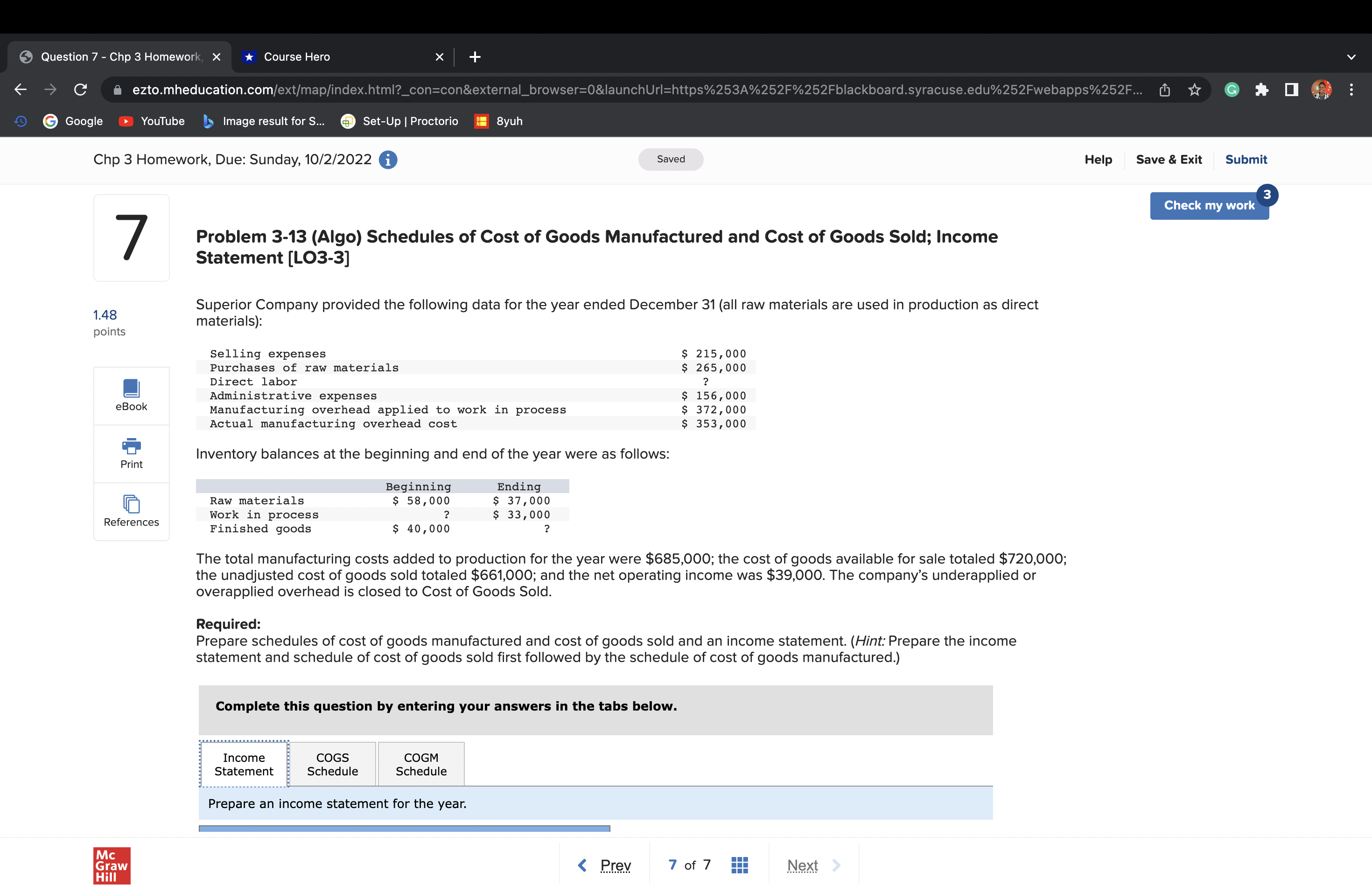Open Chrome three-dot menu
The image size is (1372, 892).
coord(1351,90)
